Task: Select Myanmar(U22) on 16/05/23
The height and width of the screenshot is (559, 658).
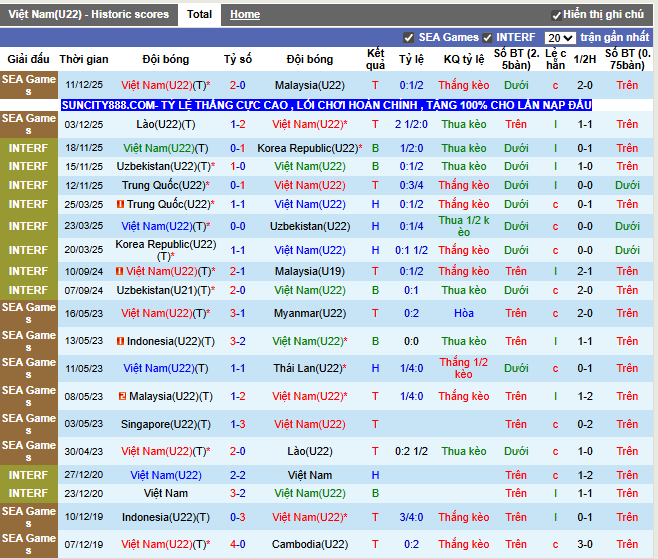Action: point(310,313)
